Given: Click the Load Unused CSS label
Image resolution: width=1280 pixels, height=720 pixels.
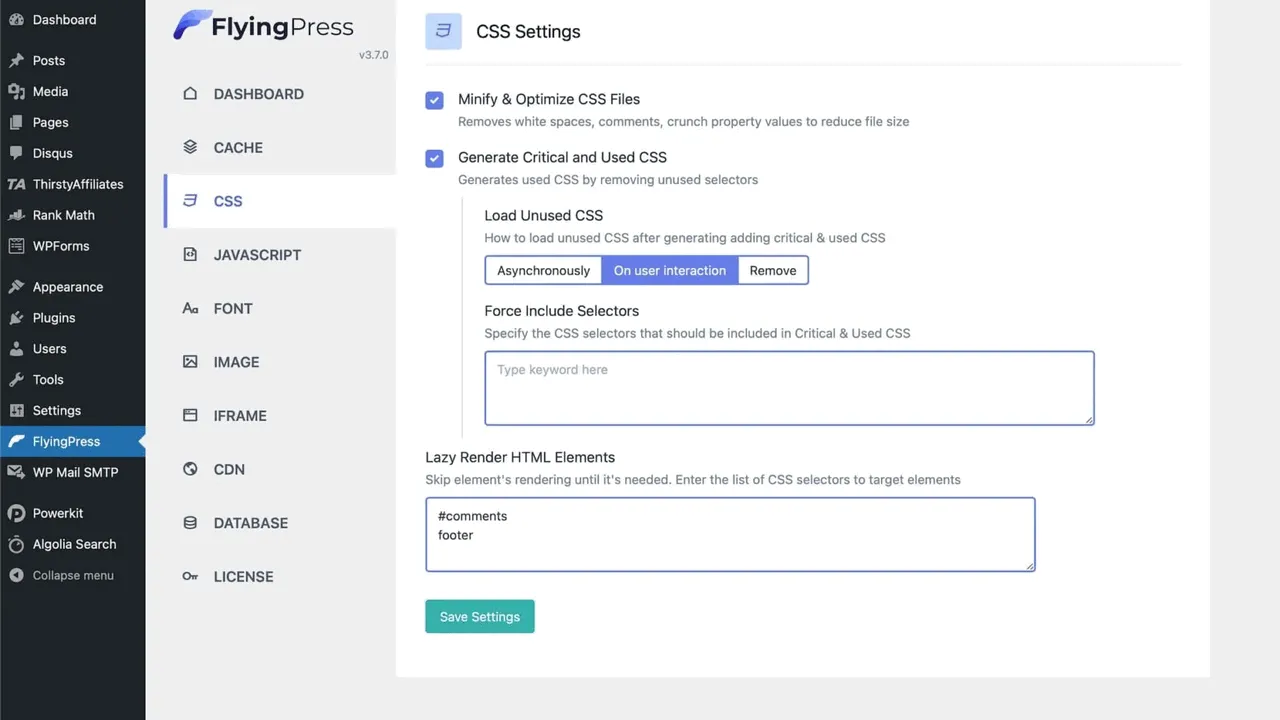Looking at the screenshot, I should [544, 216].
